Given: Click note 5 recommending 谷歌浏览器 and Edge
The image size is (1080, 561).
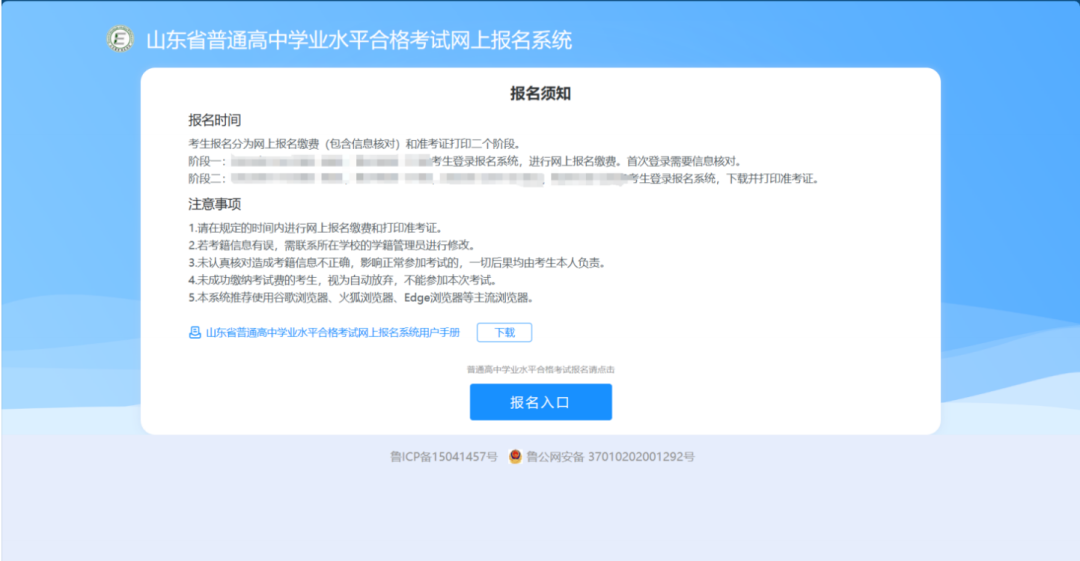Looking at the screenshot, I should coord(361,298).
